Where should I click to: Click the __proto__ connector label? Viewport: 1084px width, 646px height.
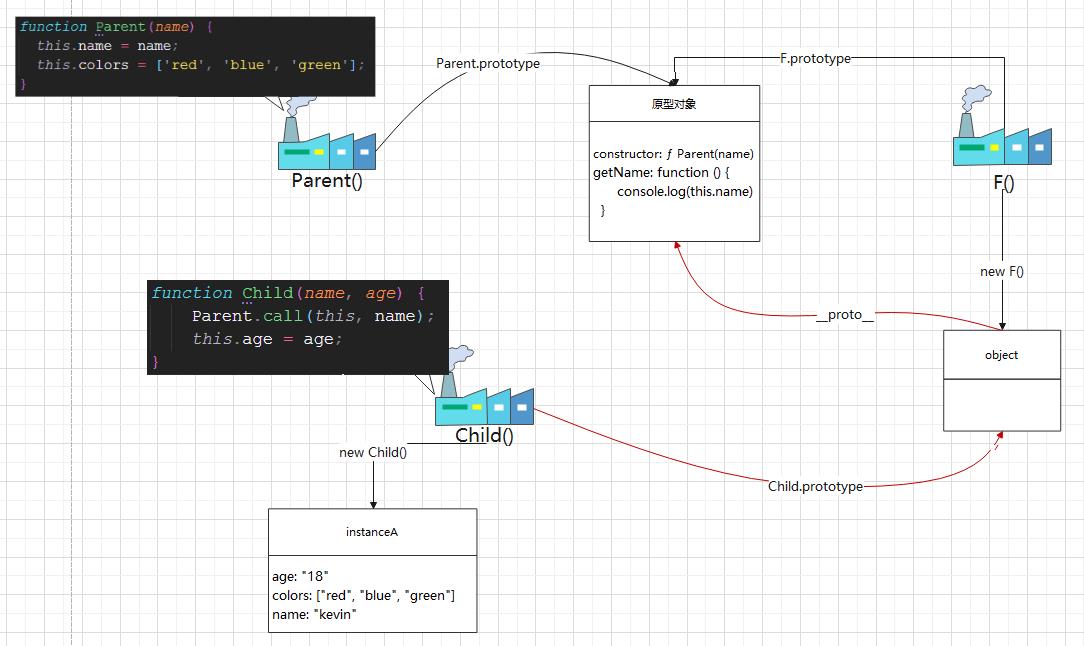point(845,314)
